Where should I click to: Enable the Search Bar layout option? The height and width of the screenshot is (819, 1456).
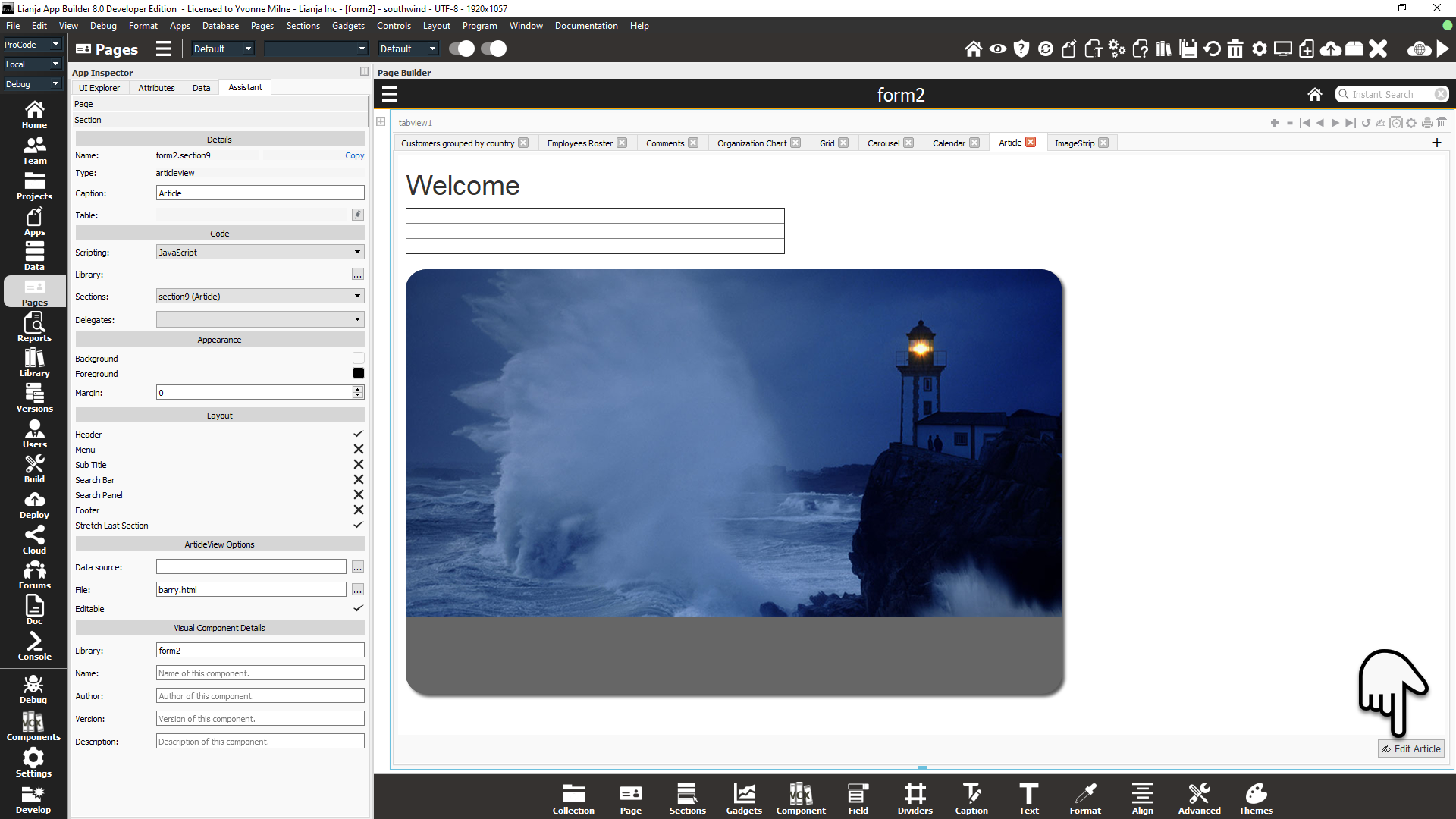[x=358, y=480]
